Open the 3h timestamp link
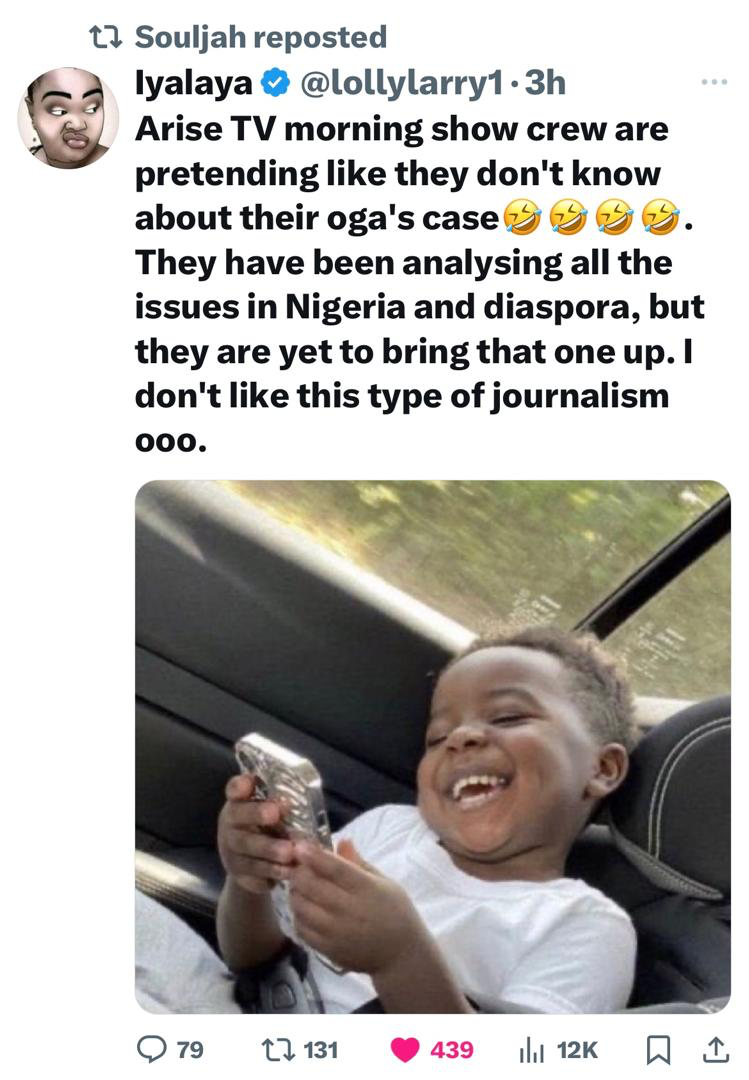Screen dimensions: 749x1080 click(x=545, y=83)
